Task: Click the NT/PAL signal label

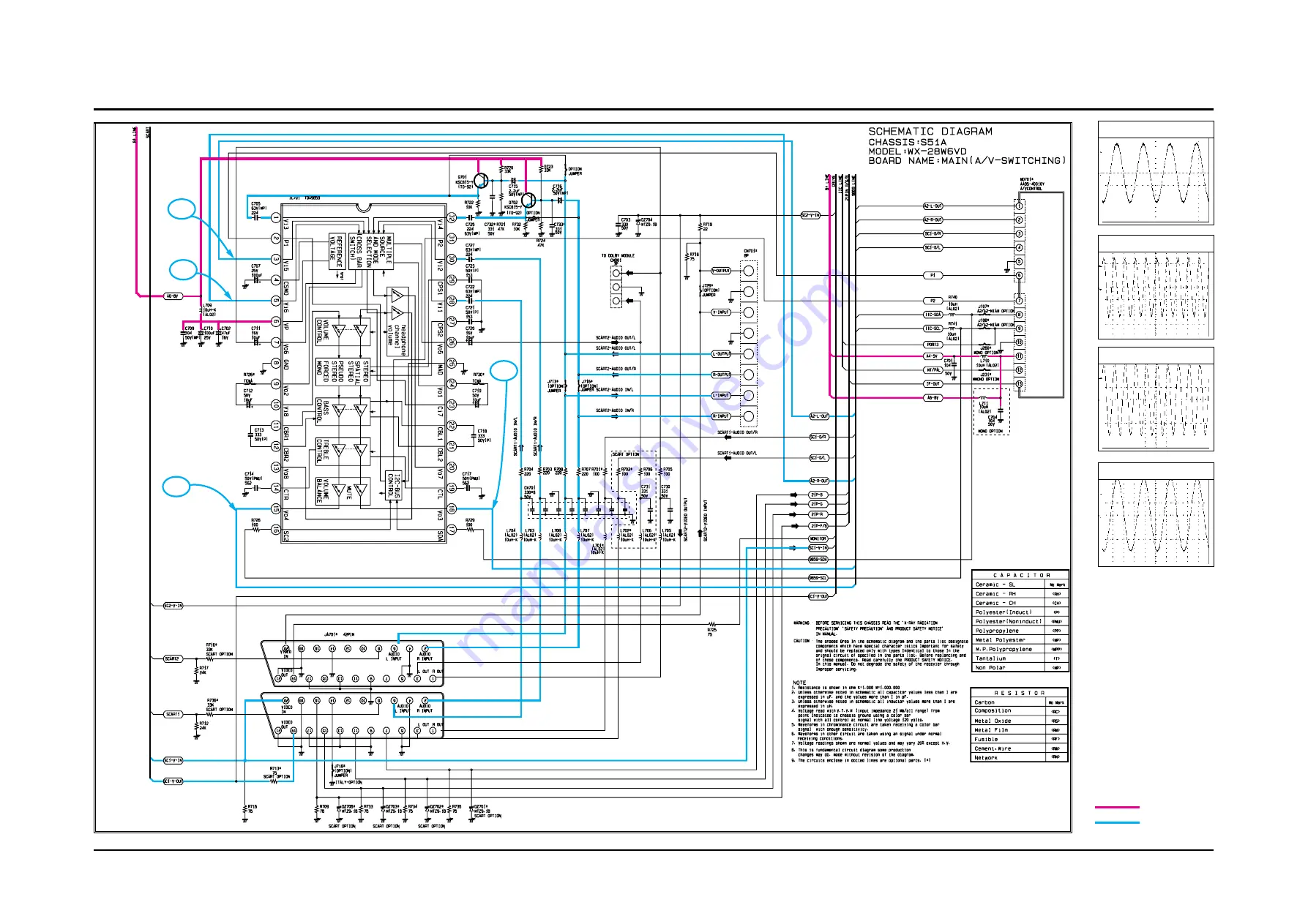Action: point(933,370)
